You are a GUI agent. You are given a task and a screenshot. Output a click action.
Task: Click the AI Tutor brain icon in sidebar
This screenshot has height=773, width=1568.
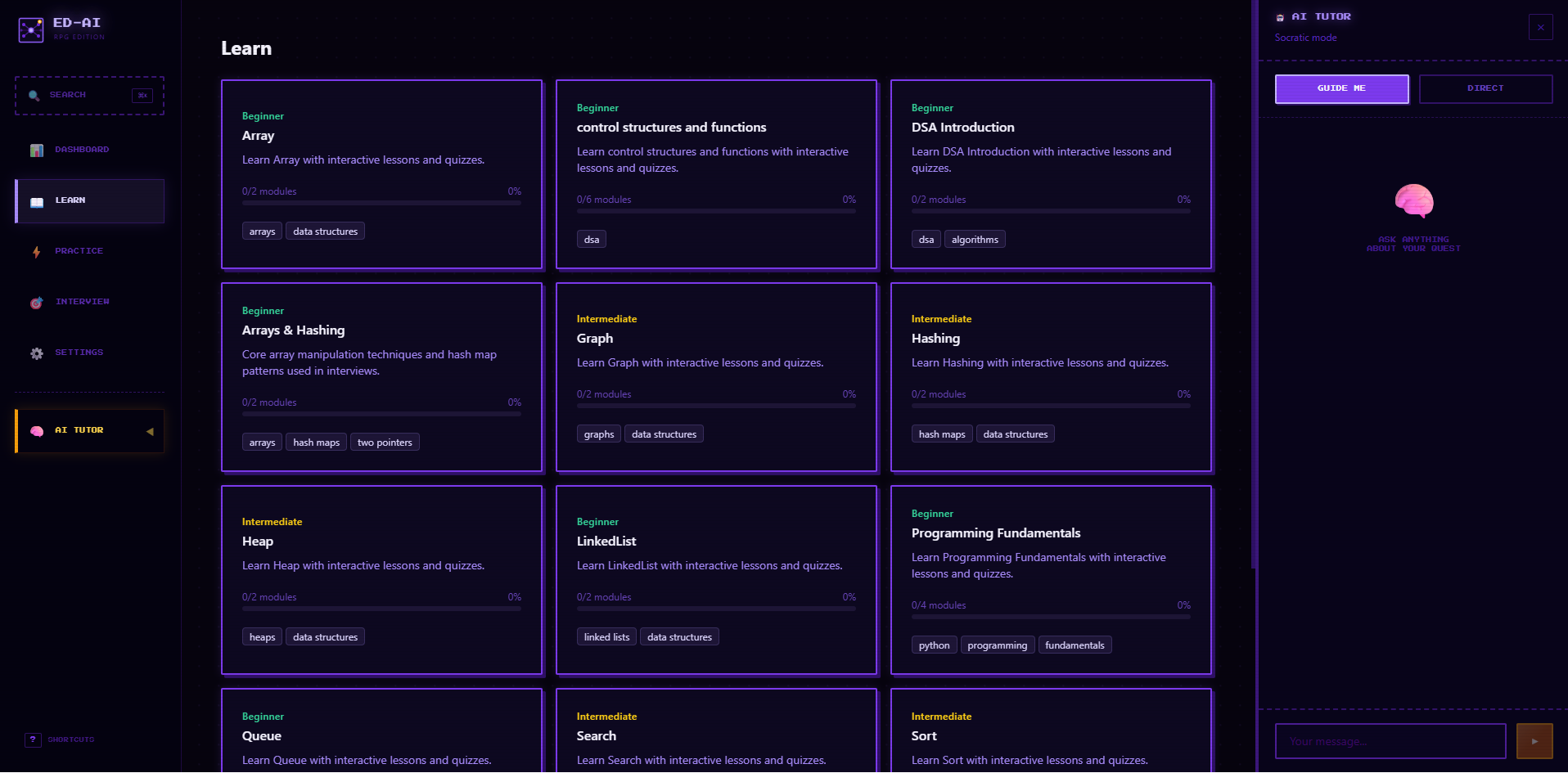(x=37, y=431)
